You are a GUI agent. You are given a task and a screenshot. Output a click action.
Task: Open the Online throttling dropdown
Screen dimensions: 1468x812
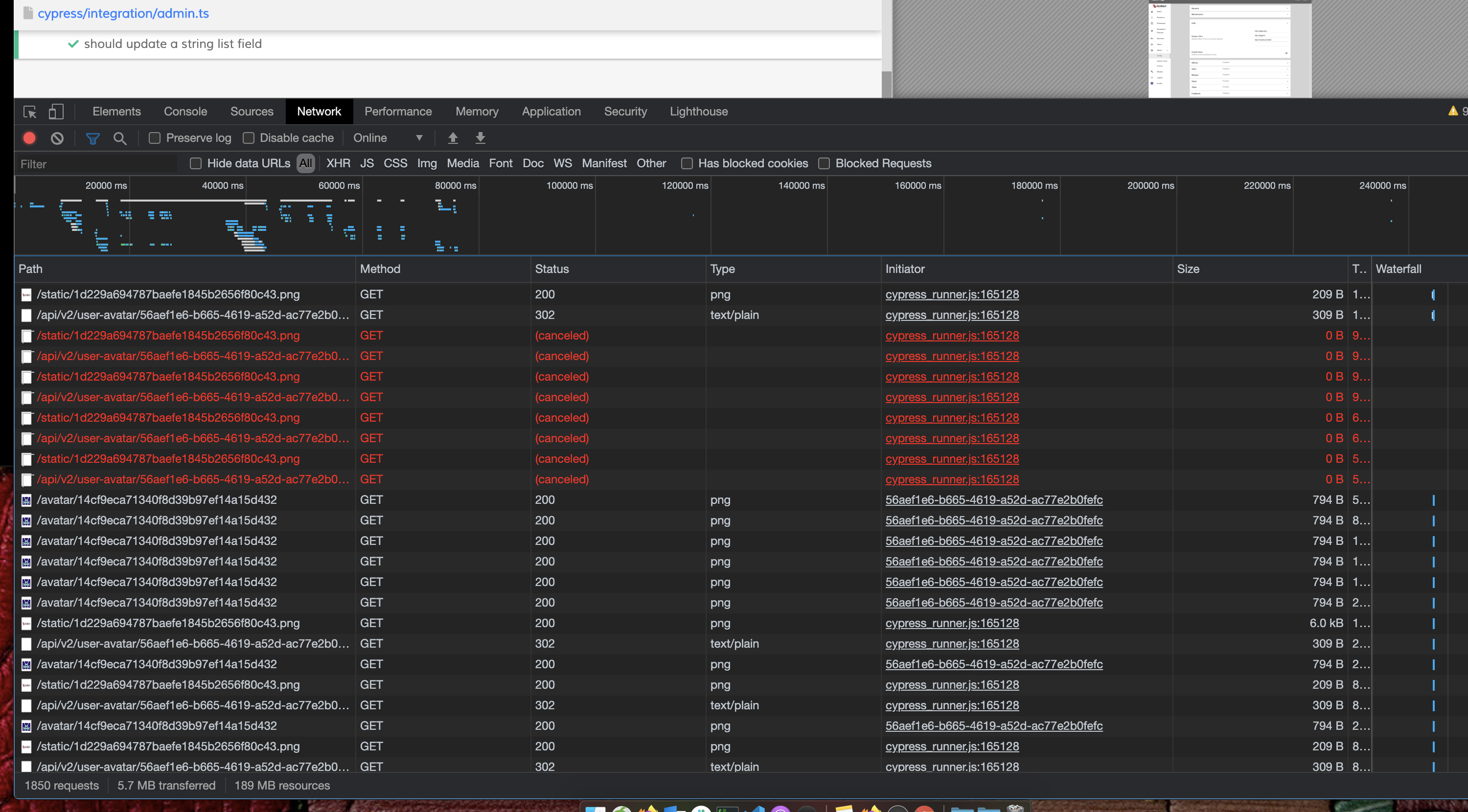(388, 138)
